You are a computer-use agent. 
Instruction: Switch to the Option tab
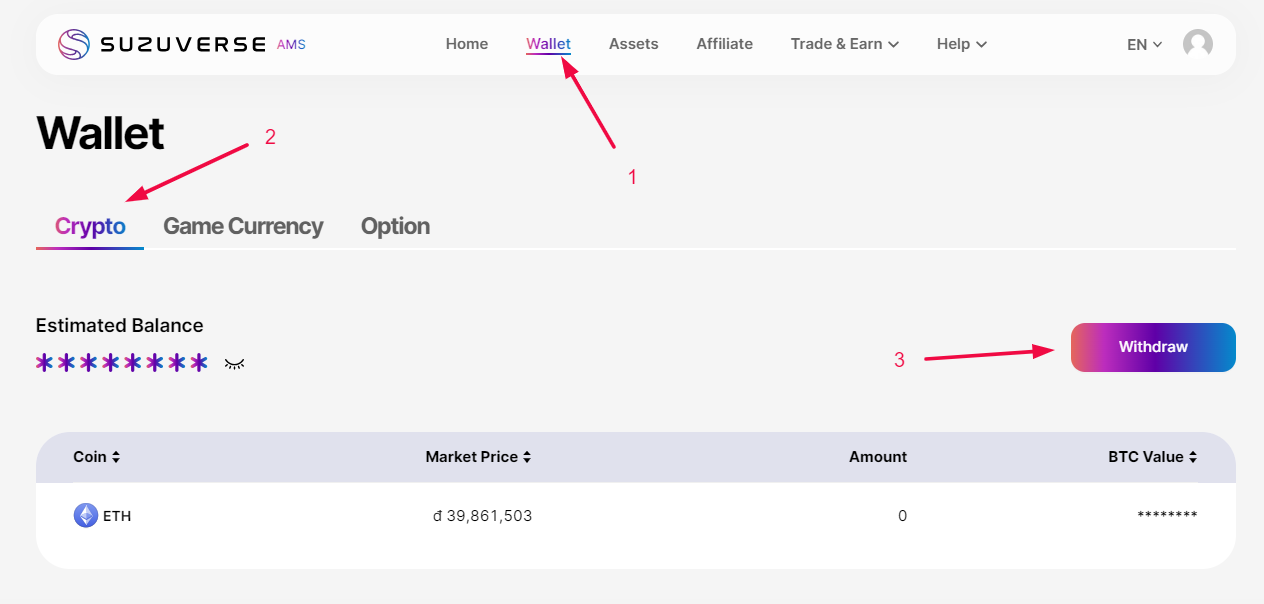point(395,226)
